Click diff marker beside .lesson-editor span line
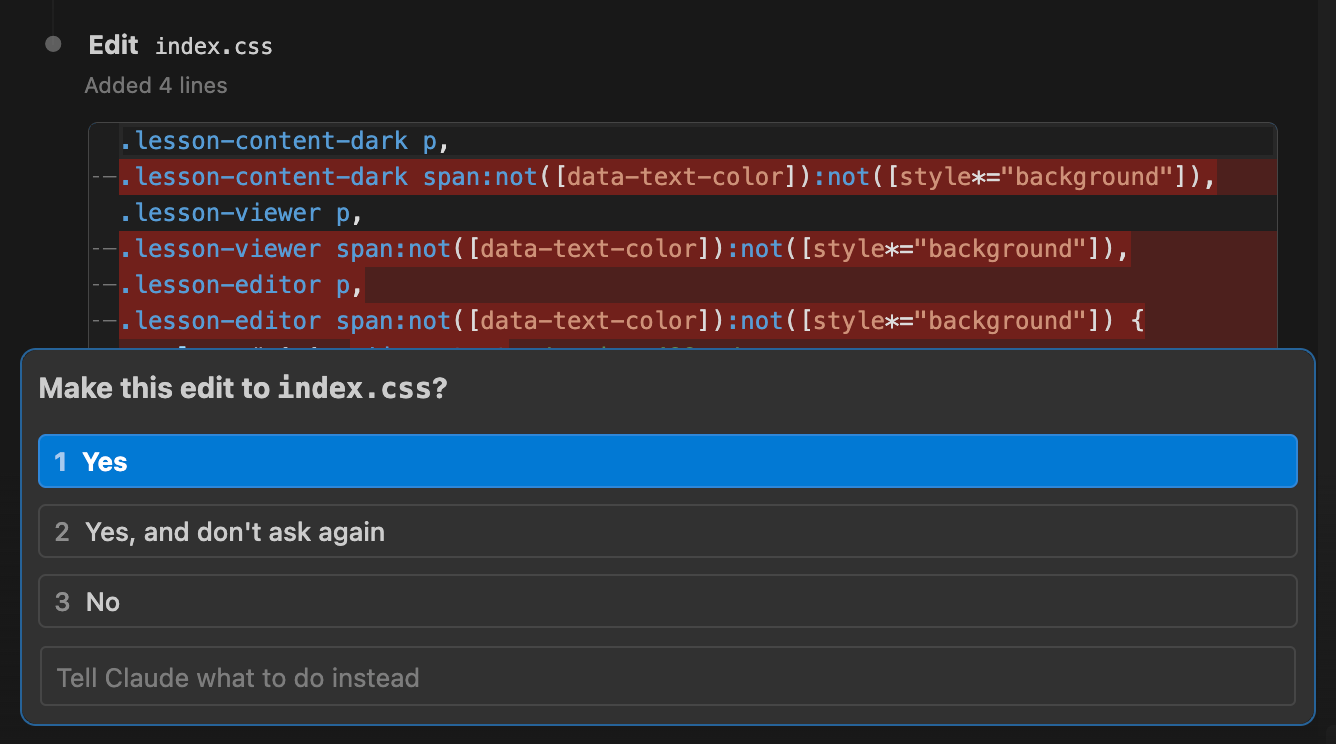This screenshot has width=1336, height=744. coord(103,322)
